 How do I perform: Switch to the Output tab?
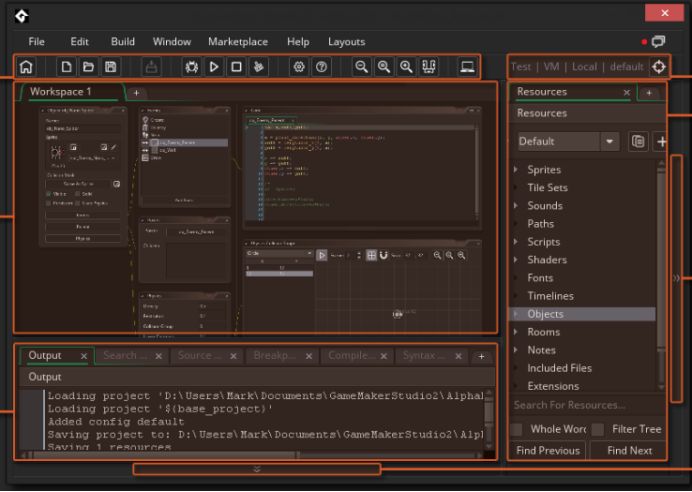coord(45,355)
